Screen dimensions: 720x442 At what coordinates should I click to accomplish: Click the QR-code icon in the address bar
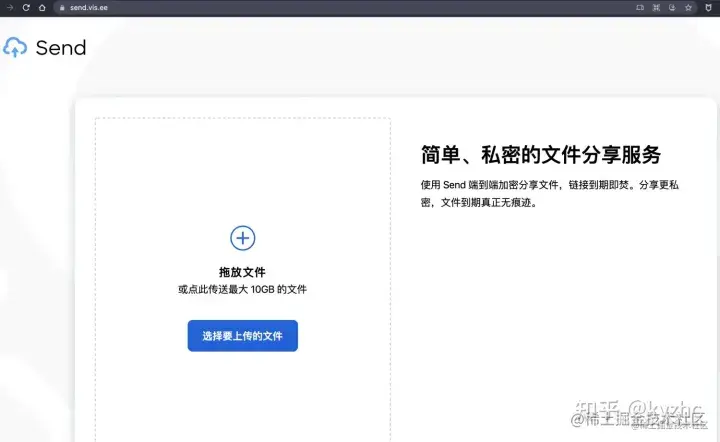pos(656,7)
